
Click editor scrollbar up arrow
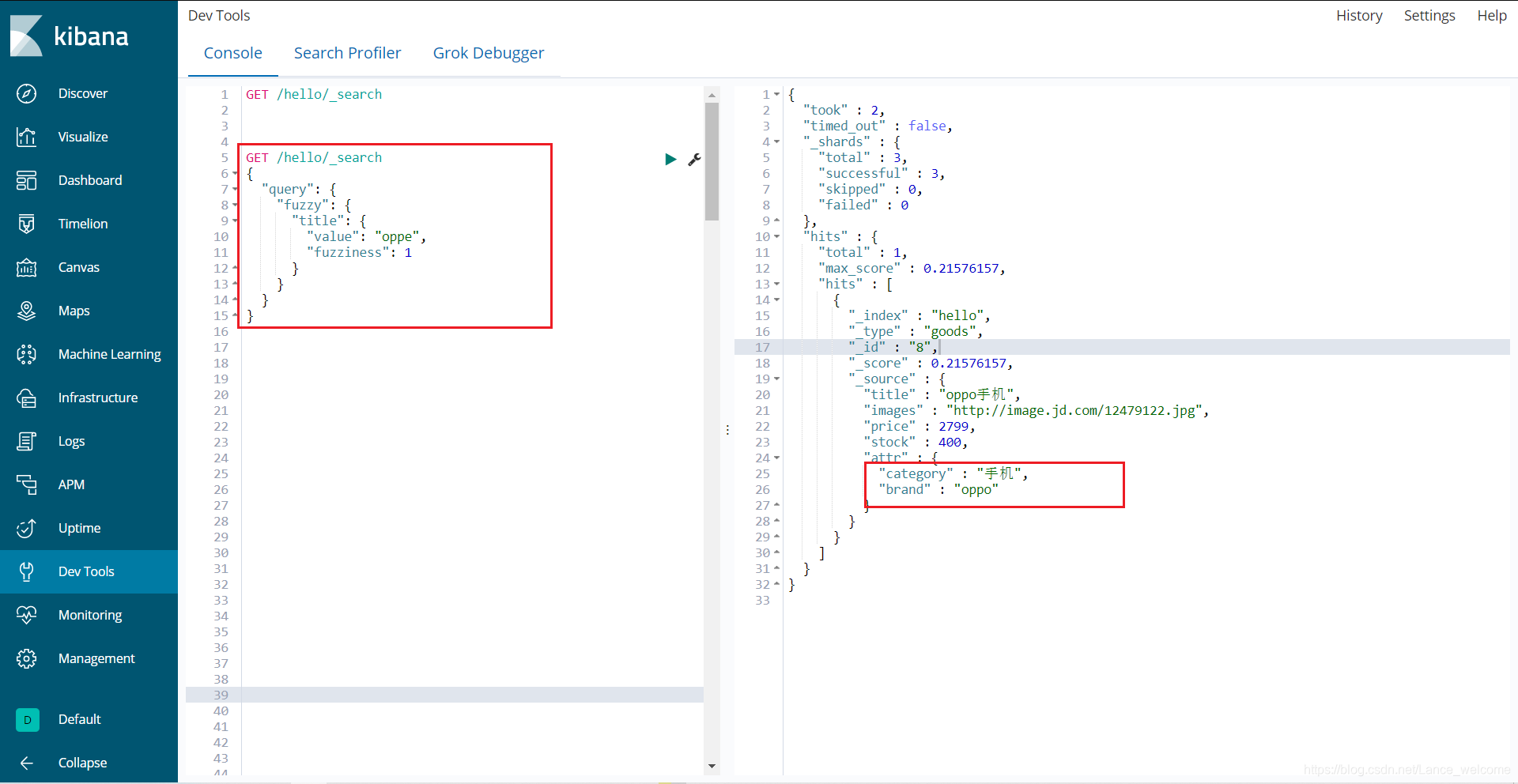click(x=712, y=94)
